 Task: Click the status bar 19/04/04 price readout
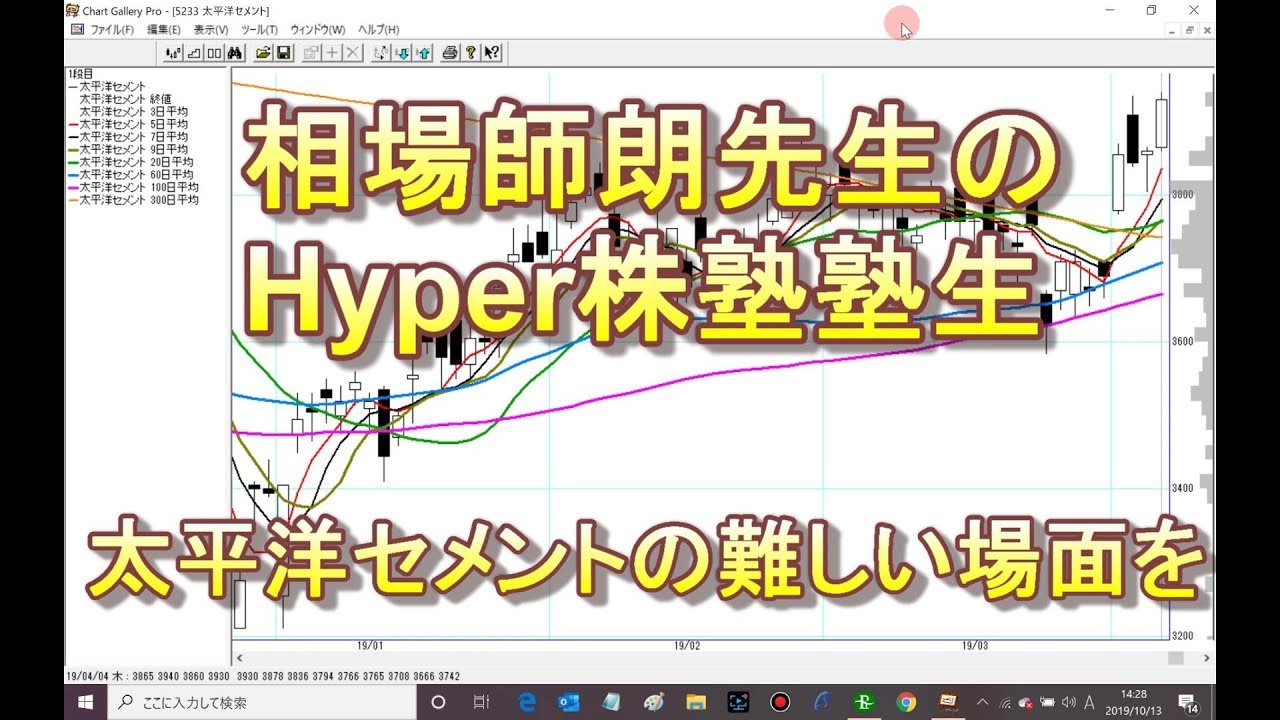(264, 677)
